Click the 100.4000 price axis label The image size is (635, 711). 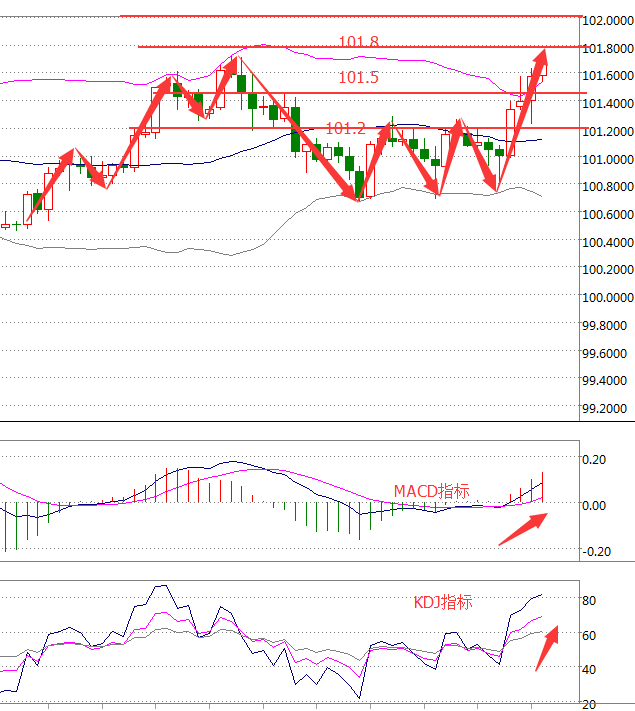[608, 242]
